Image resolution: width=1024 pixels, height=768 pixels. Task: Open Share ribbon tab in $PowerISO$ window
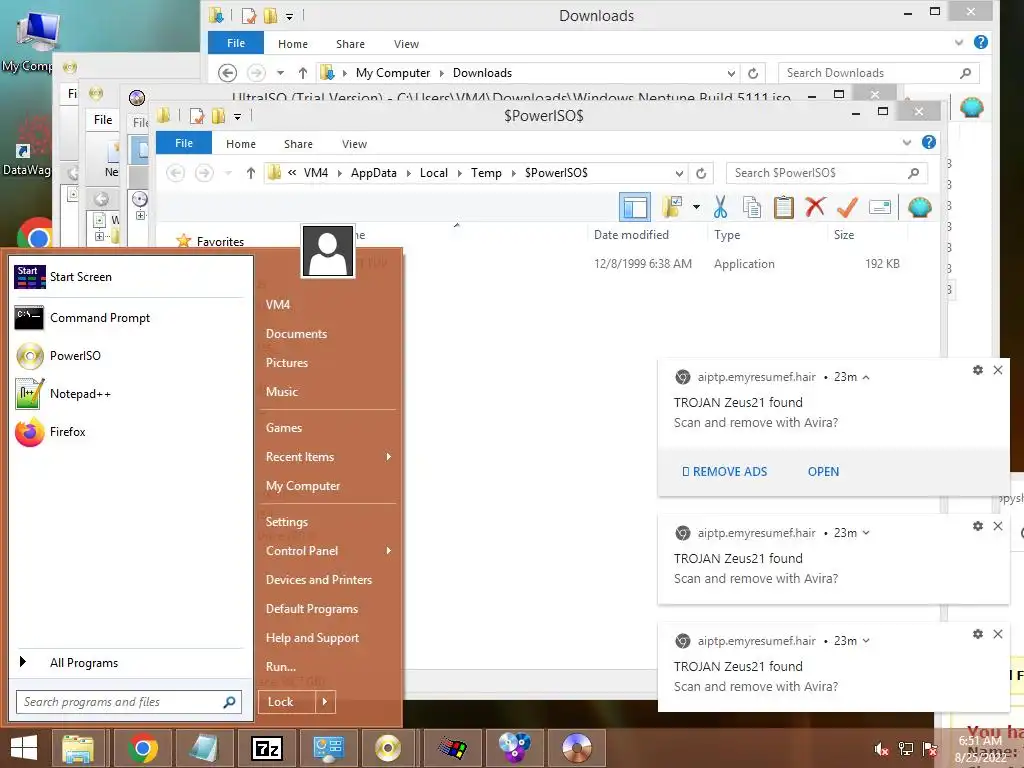tap(298, 144)
